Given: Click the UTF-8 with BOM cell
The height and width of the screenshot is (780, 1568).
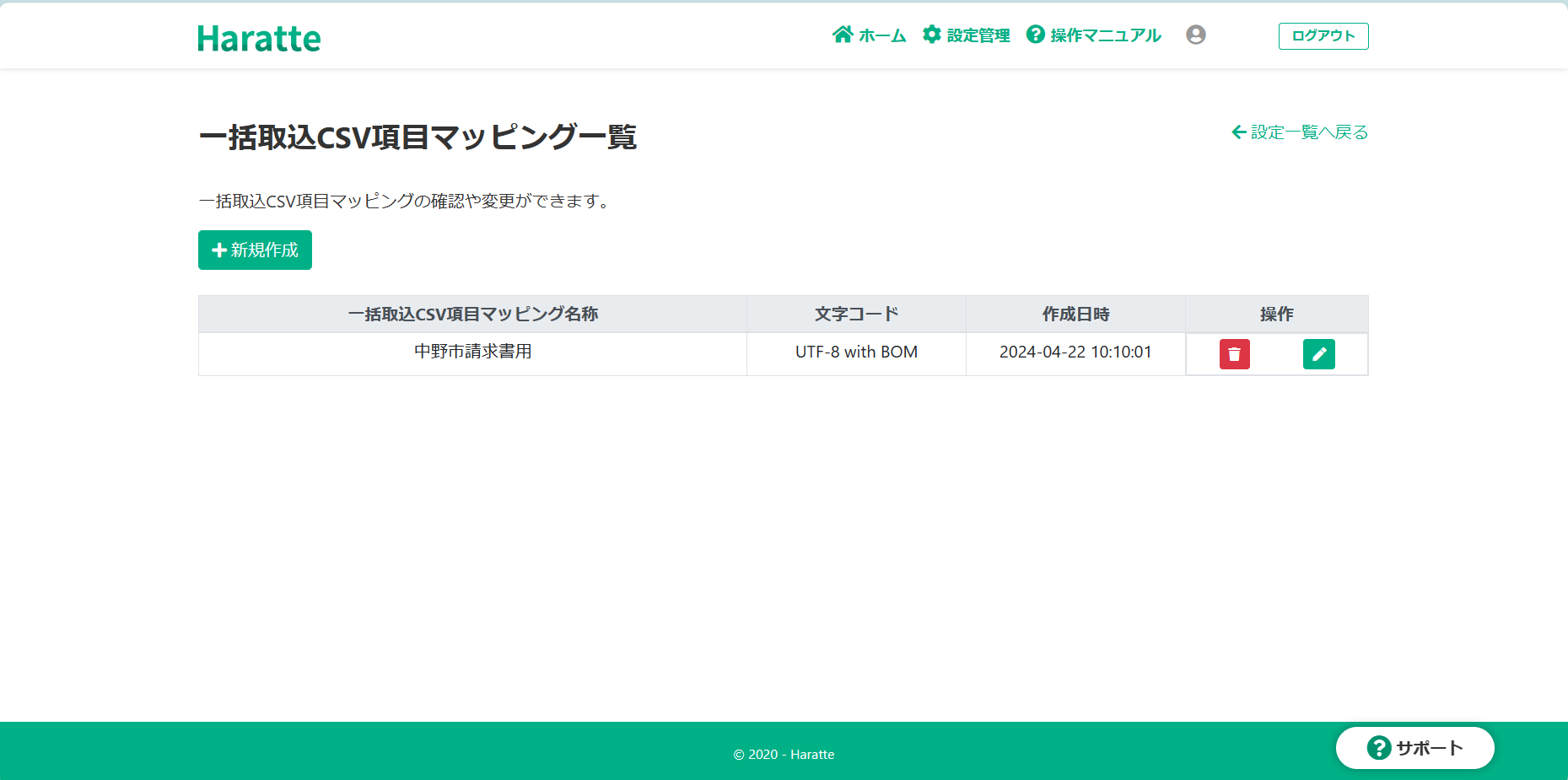Looking at the screenshot, I should click(856, 353).
